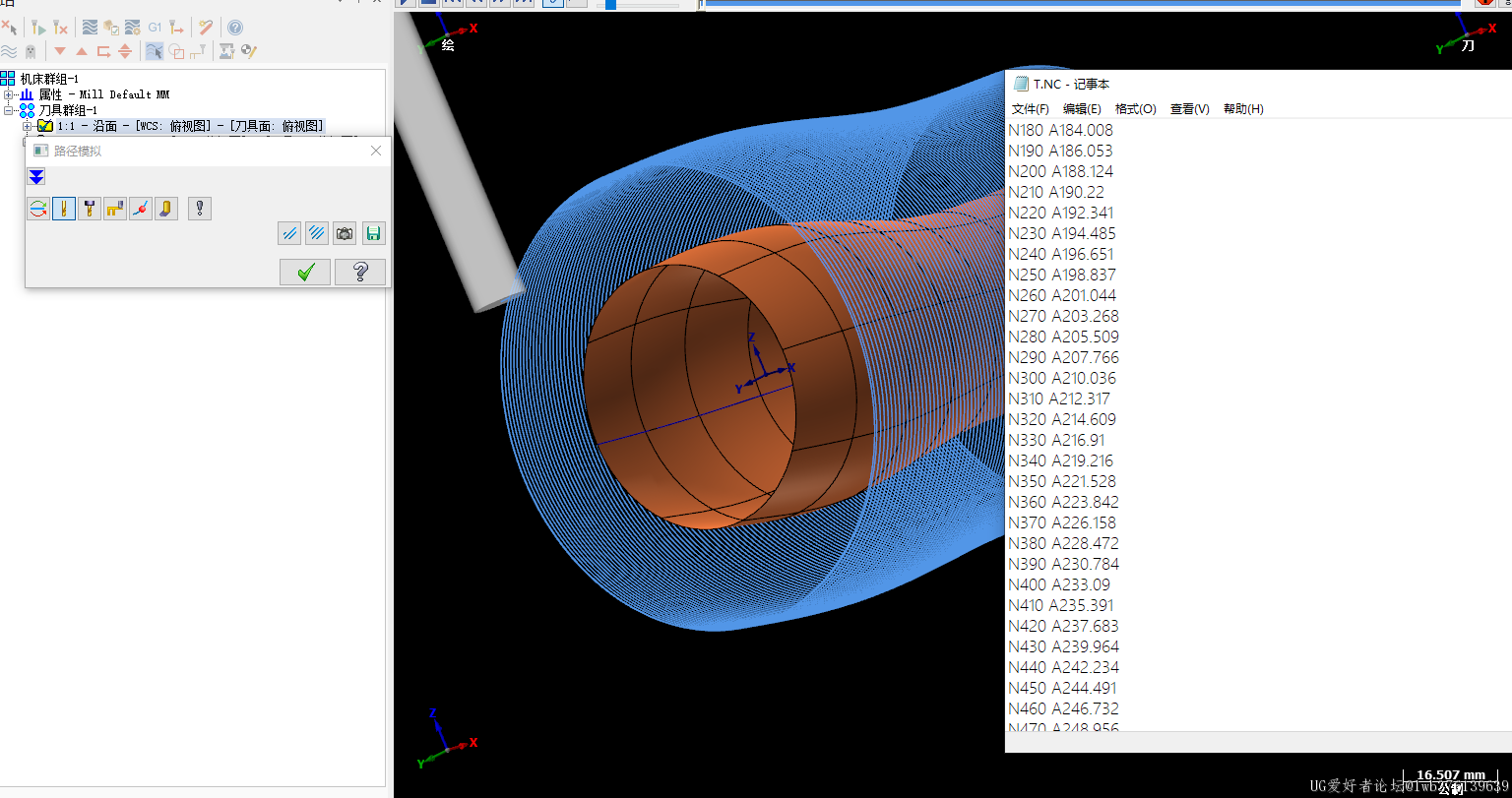Open 编辑(E) menu in Notepad
This screenshot has height=798, width=1512.
point(1082,109)
